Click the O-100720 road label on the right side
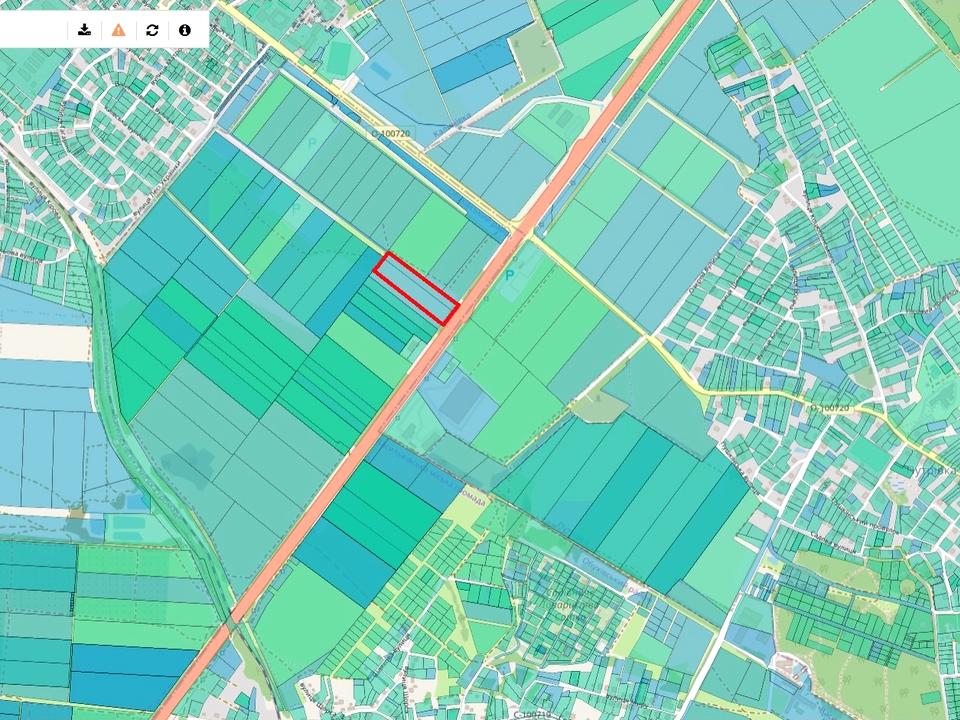Image resolution: width=960 pixels, height=720 pixels. click(826, 409)
